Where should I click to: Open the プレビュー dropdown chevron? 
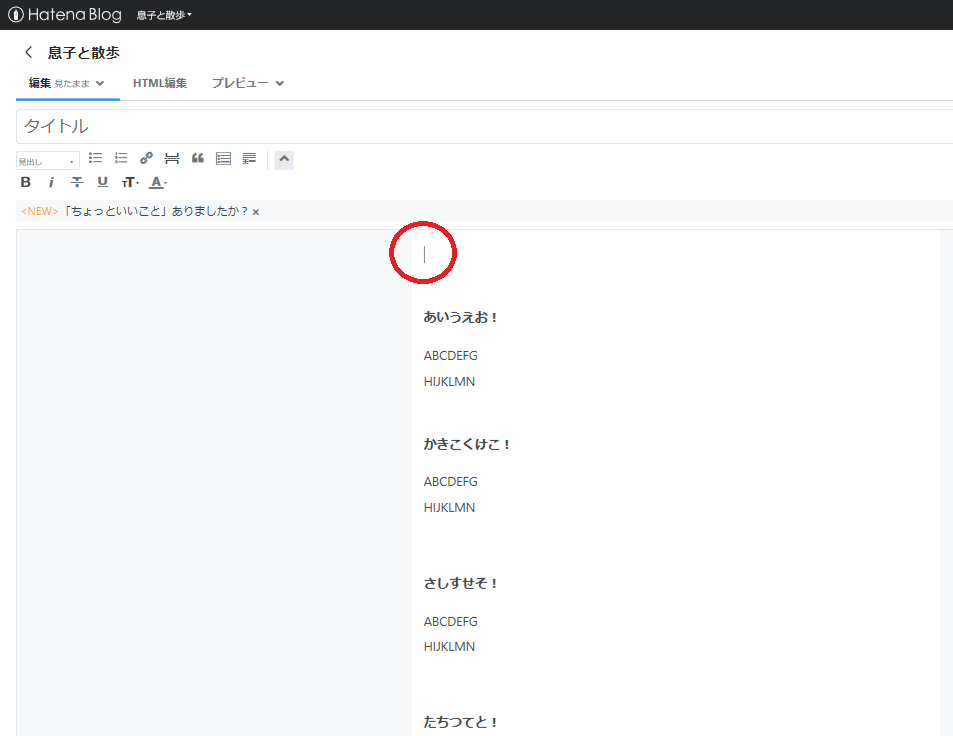point(277,83)
